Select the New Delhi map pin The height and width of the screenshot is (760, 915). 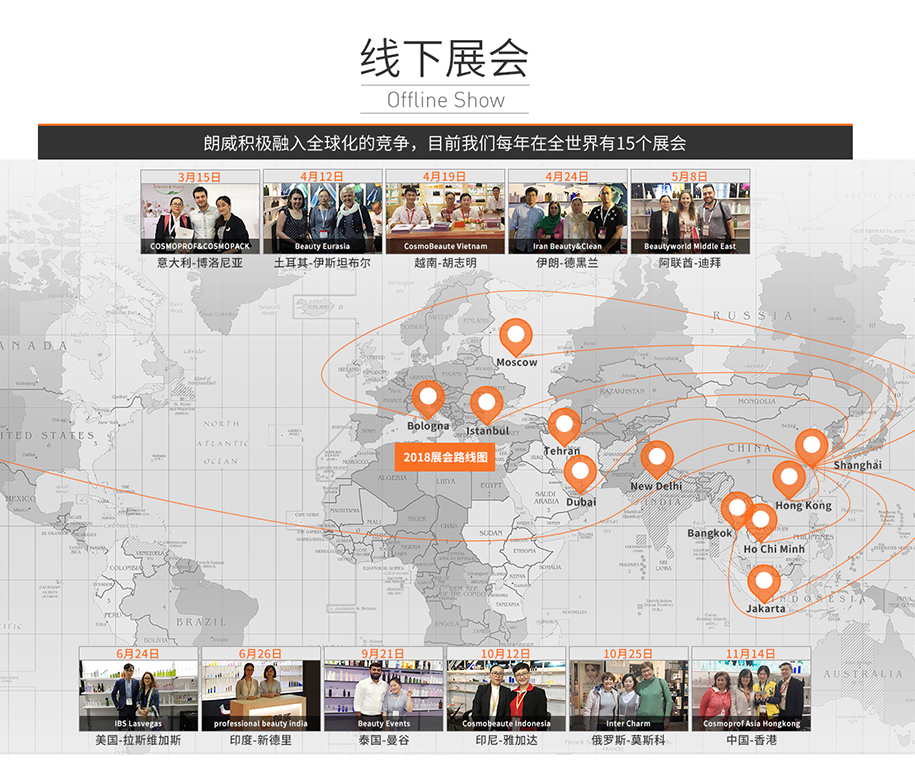point(657,460)
